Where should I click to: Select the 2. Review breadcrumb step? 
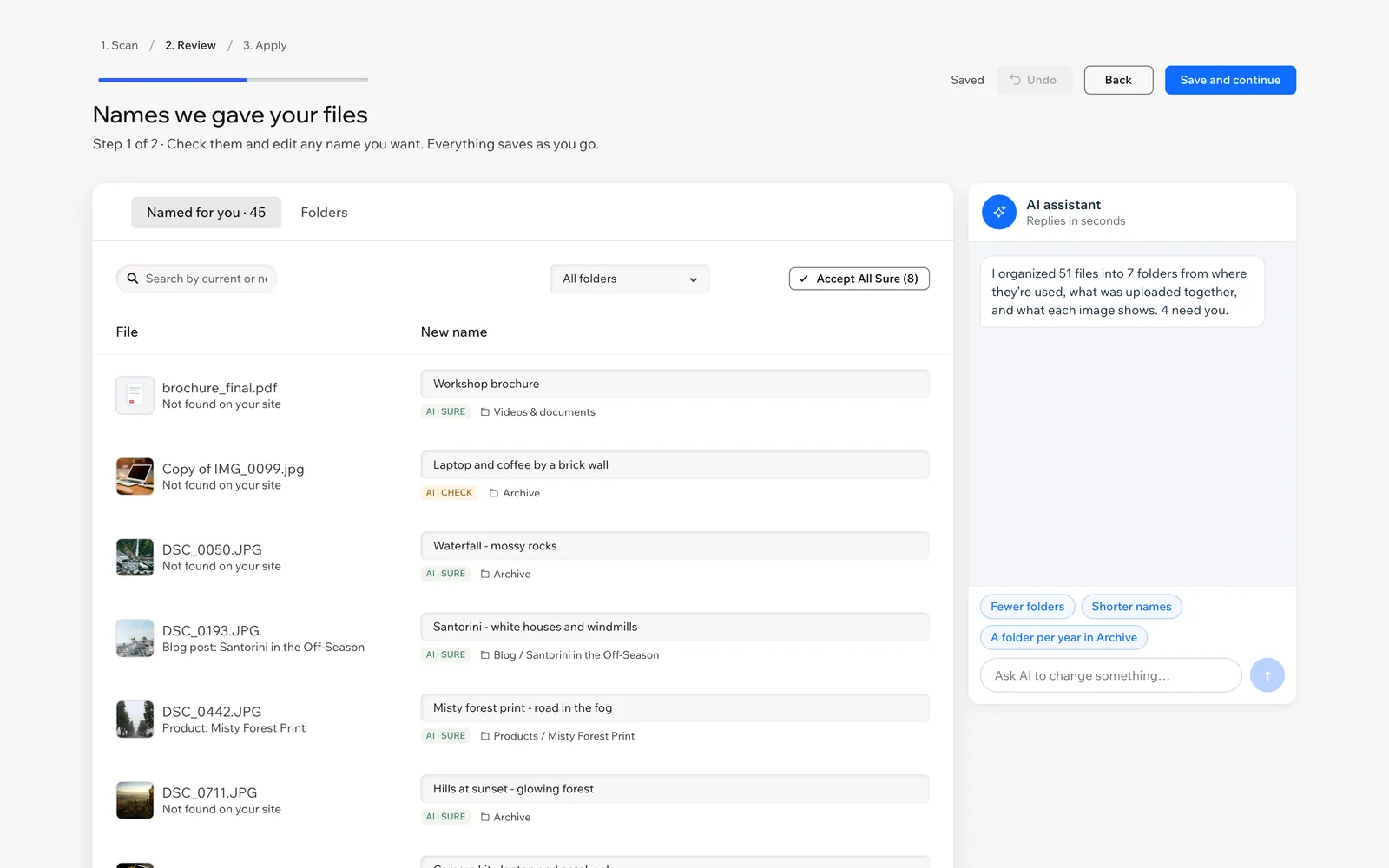coord(190,45)
